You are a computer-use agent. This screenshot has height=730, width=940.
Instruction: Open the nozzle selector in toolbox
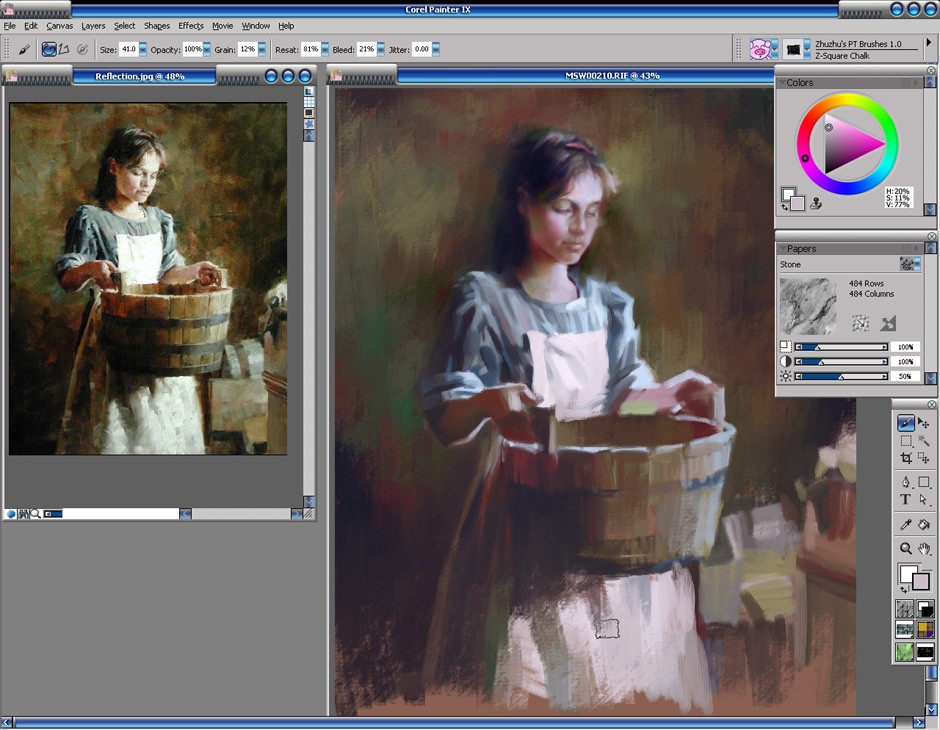click(924, 651)
